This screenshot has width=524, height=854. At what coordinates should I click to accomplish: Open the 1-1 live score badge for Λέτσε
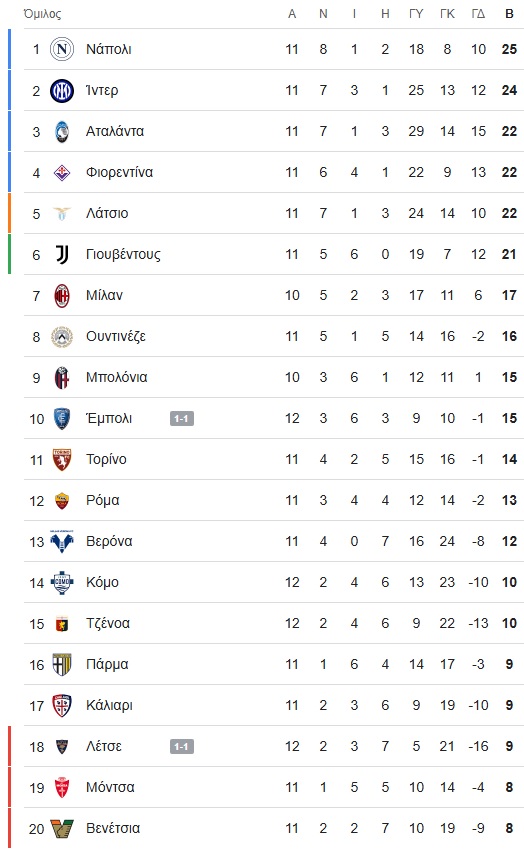[181, 746]
